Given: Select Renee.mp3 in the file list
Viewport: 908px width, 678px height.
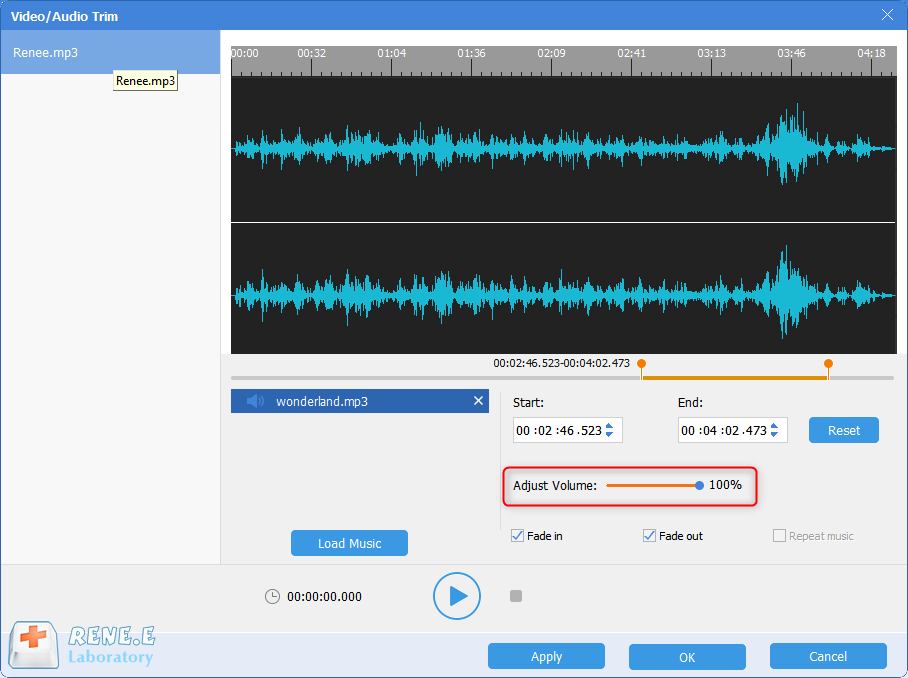Looking at the screenshot, I should (110, 52).
